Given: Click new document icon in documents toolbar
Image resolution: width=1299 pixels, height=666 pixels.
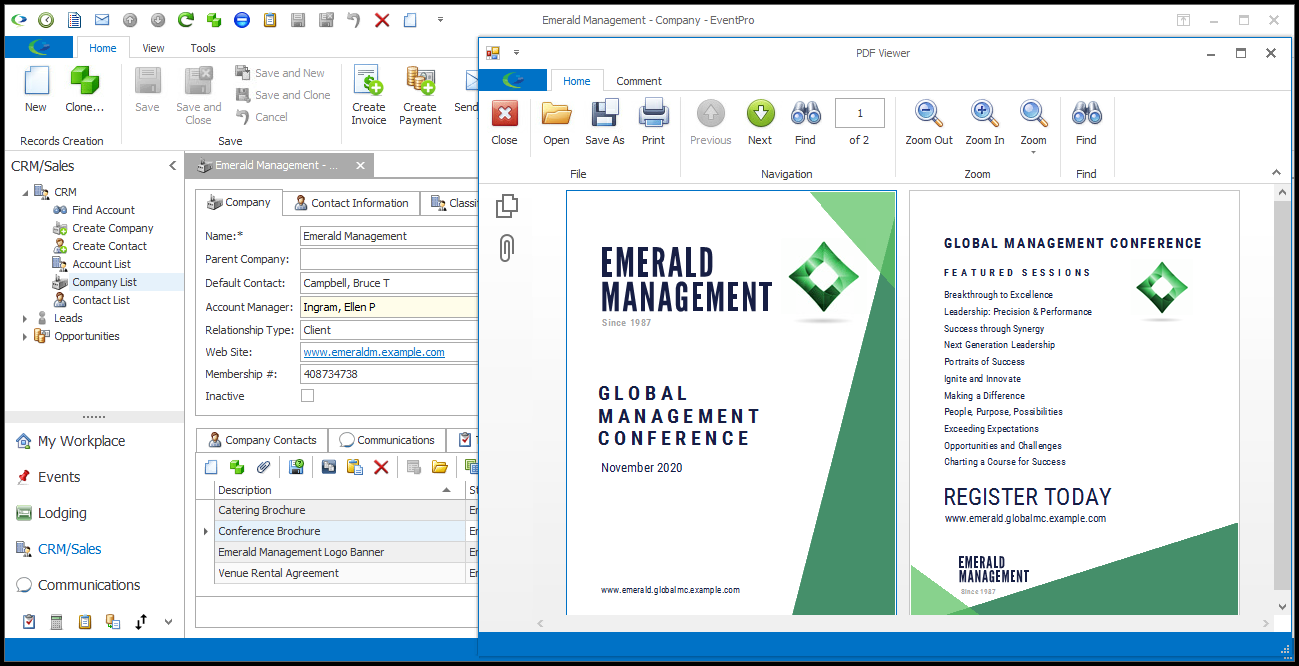Looking at the screenshot, I should (210, 467).
